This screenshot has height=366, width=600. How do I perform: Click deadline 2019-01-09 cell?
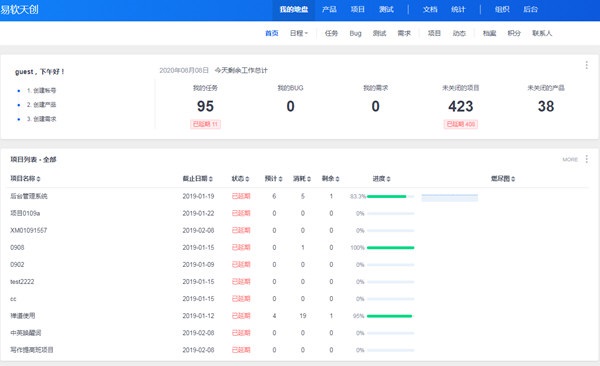pyautogui.click(x=198, y=265)
